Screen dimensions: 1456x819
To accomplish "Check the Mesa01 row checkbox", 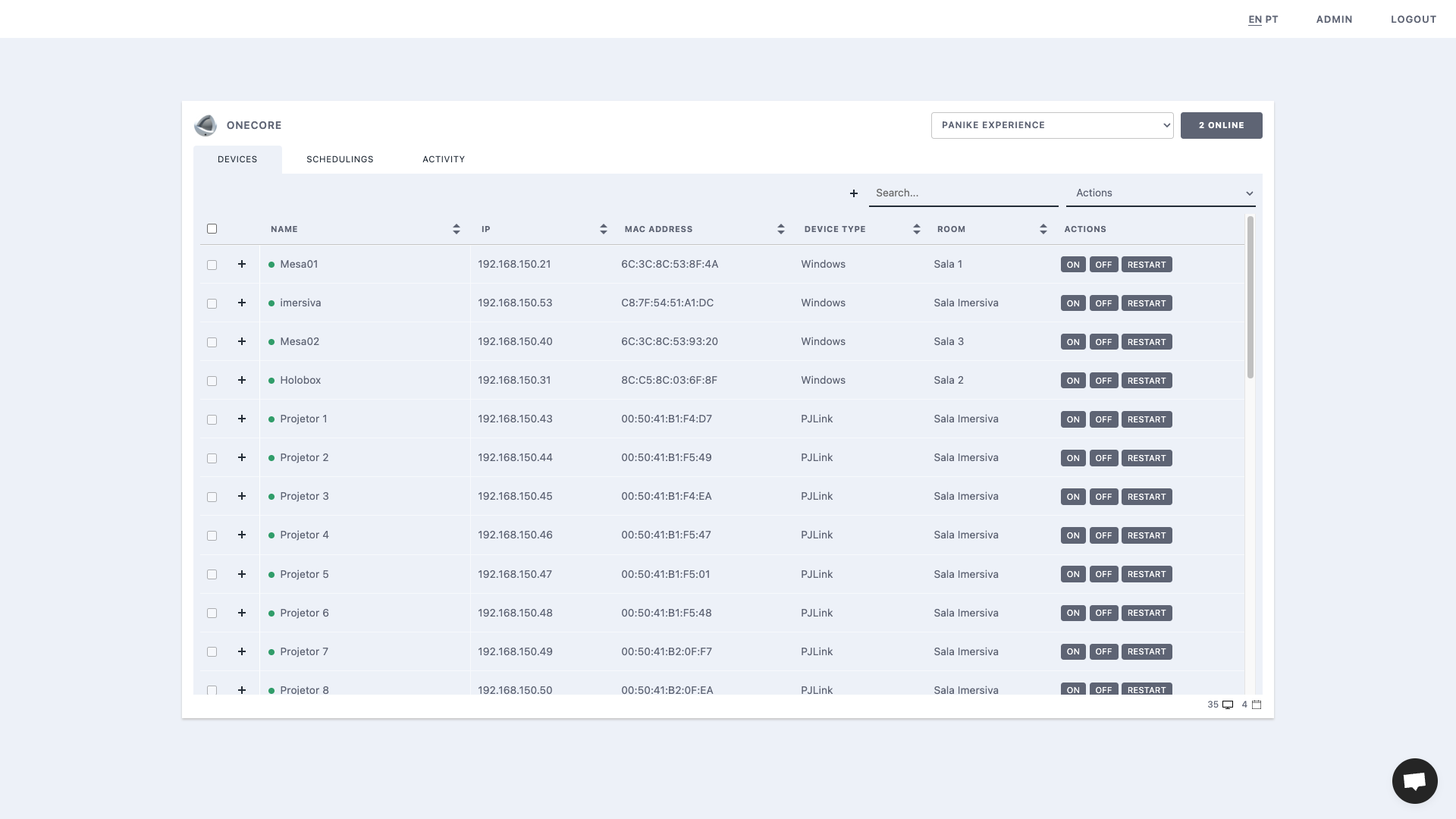I will (212, 265).
